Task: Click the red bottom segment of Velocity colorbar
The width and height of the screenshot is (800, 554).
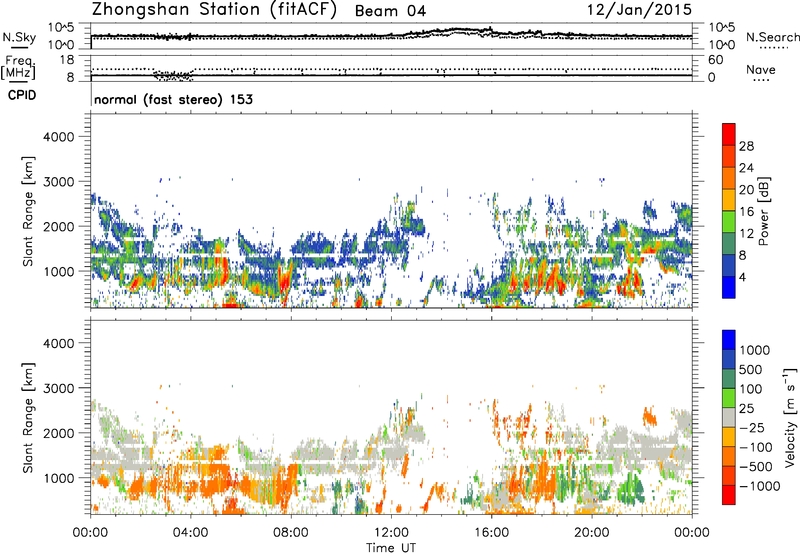Action: click(729, 495)
